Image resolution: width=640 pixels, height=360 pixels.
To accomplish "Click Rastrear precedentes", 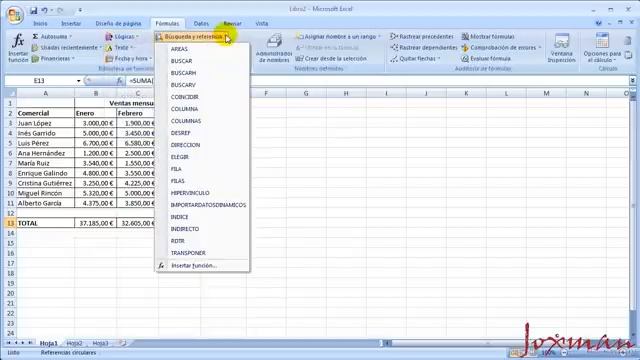I will pos(422,37).
